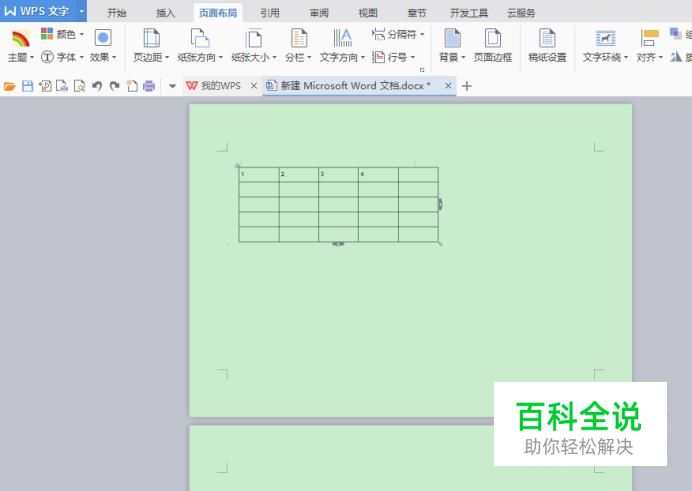
Task: Expand the 纸张方向 dropdown arrow
Action: click(221, 57)
